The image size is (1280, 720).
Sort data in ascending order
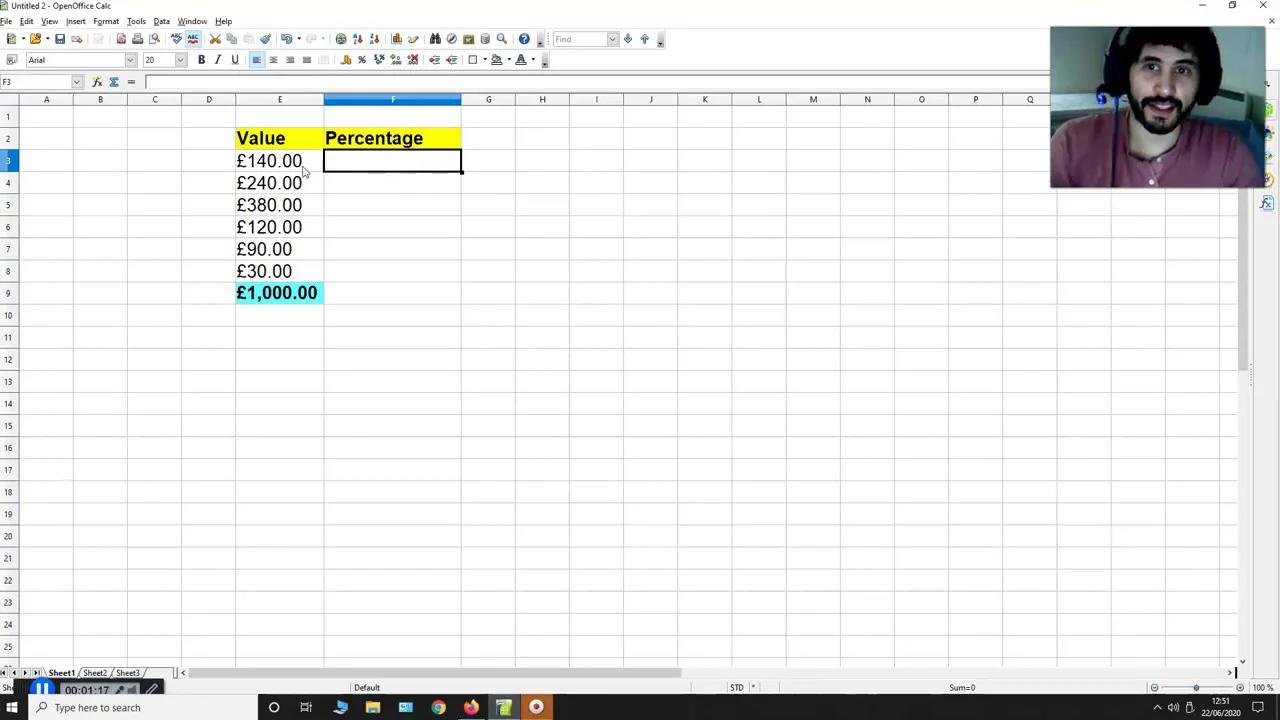click(357, 39)
